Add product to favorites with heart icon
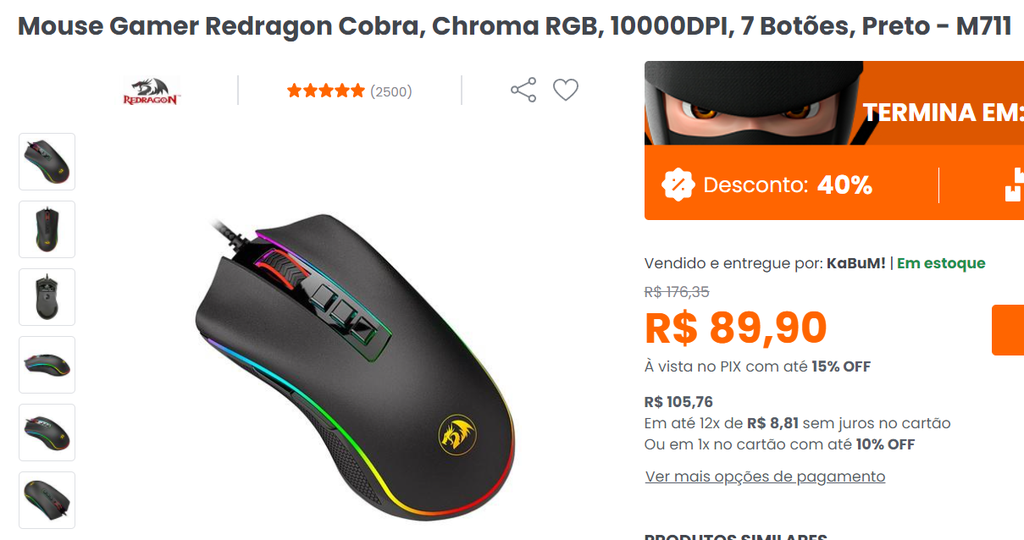 566,90
